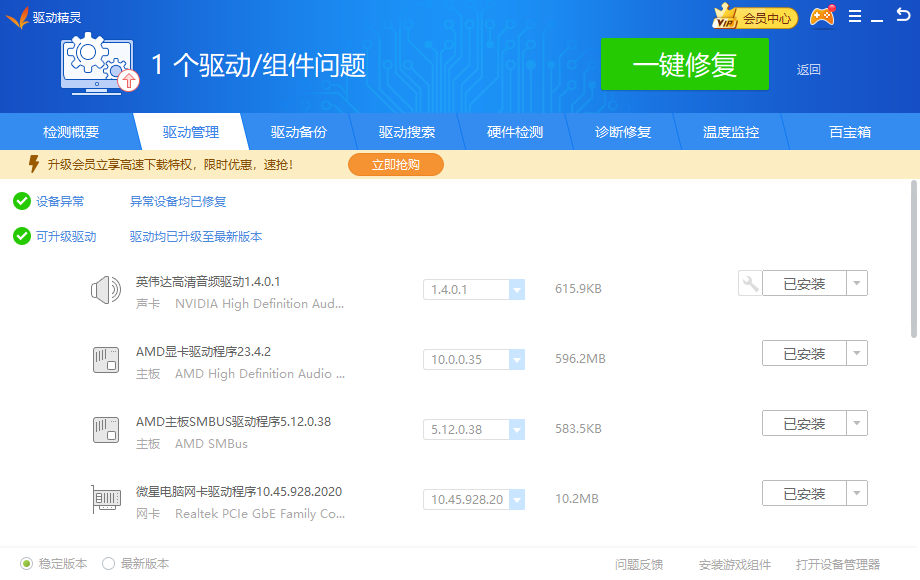Open the 温度监控 tab
This screenshot has height=580, width=920.
(731, 132)
